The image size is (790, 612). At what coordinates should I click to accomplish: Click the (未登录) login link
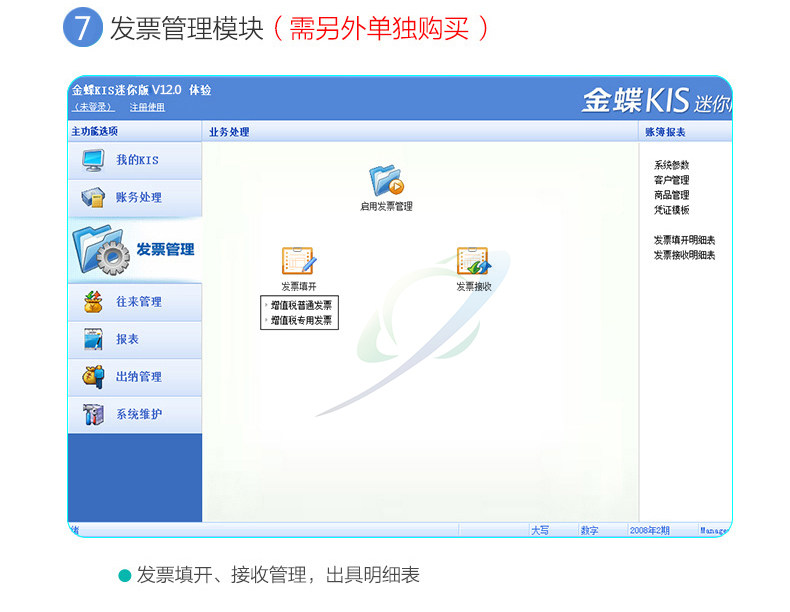click(x=93, y=107)
